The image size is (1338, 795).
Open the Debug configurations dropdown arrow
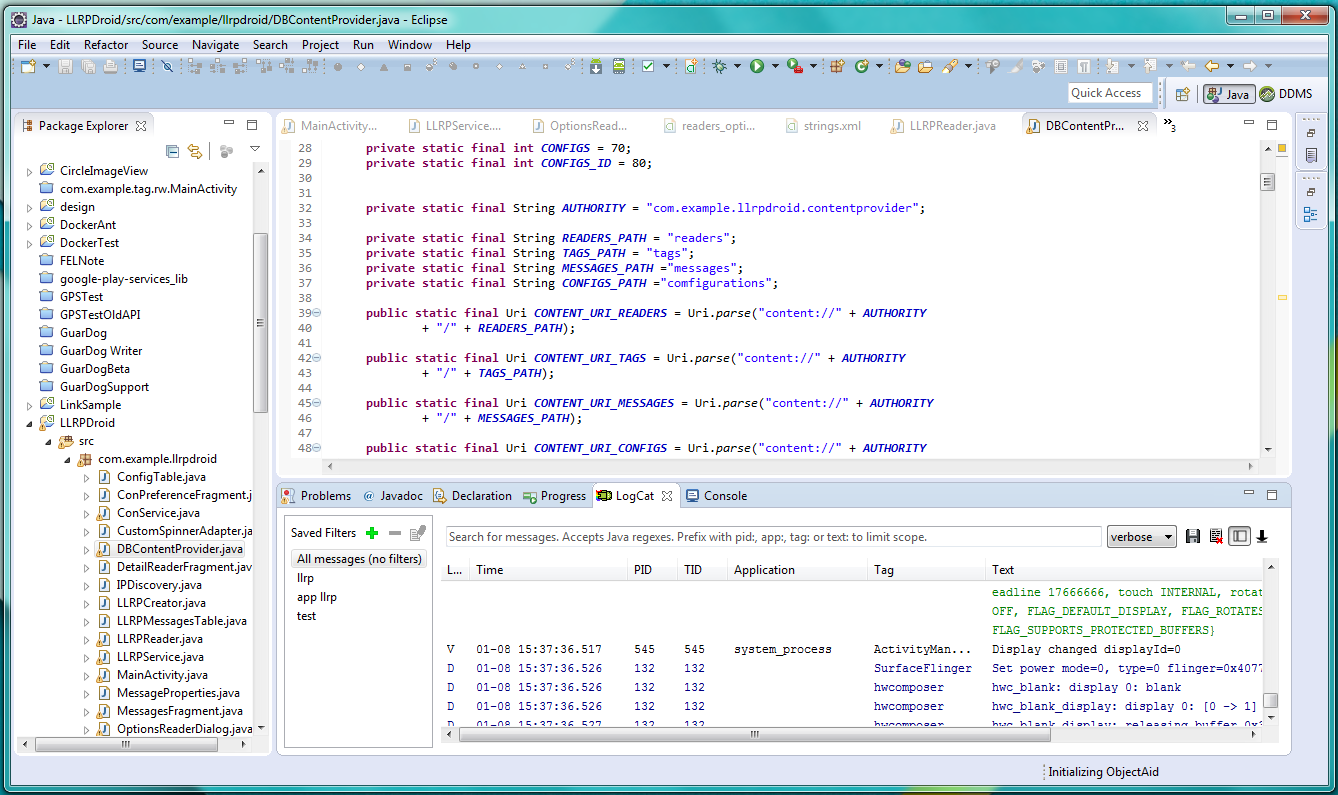(738, 66)
